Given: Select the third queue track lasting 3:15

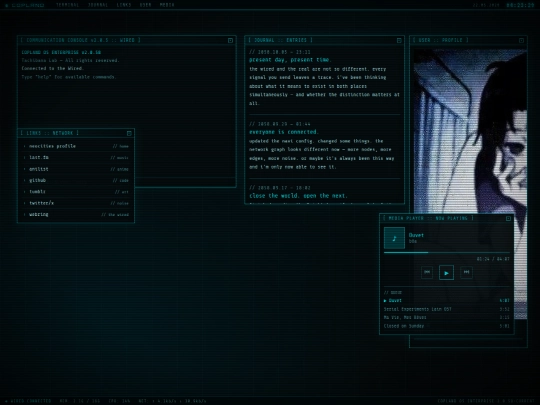Looking at the screenshot, I should [x=447, y=318].
